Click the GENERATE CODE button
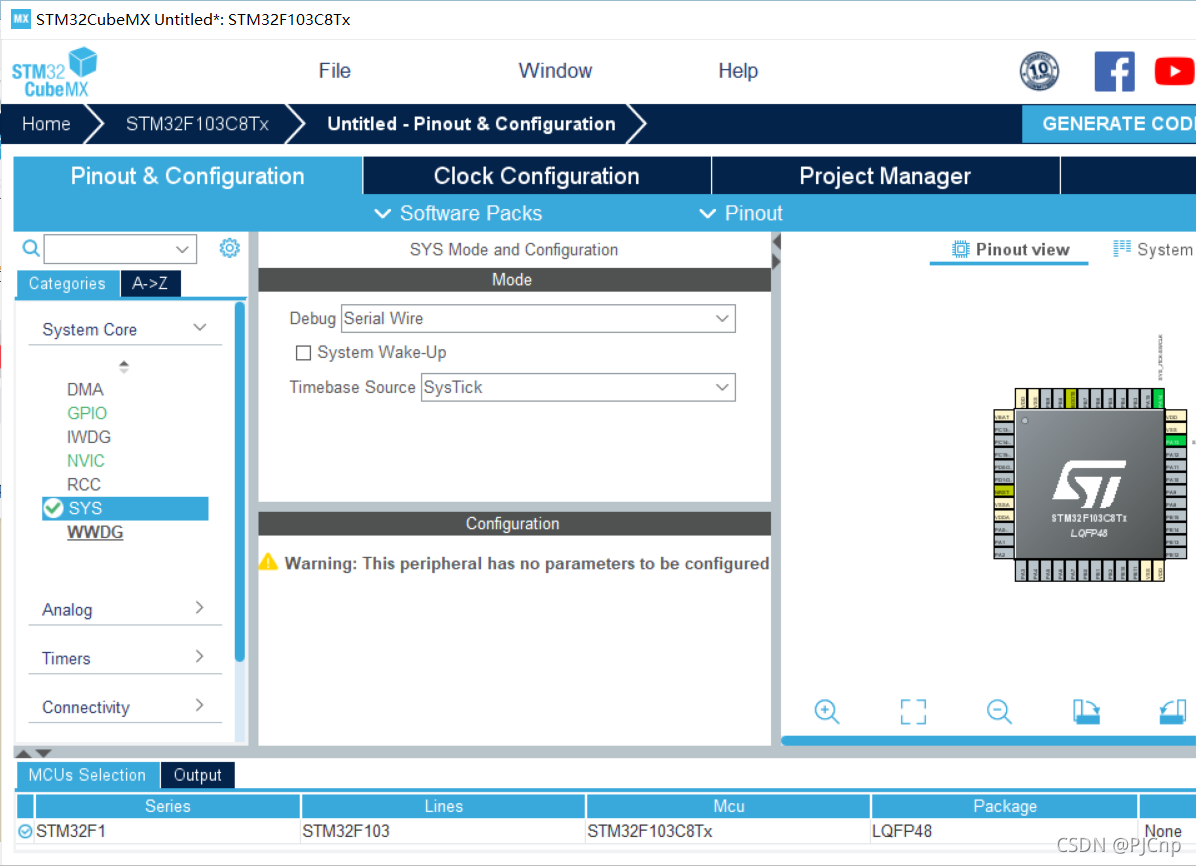This screenshot has height=866, width=1196. pos(1109,124)
